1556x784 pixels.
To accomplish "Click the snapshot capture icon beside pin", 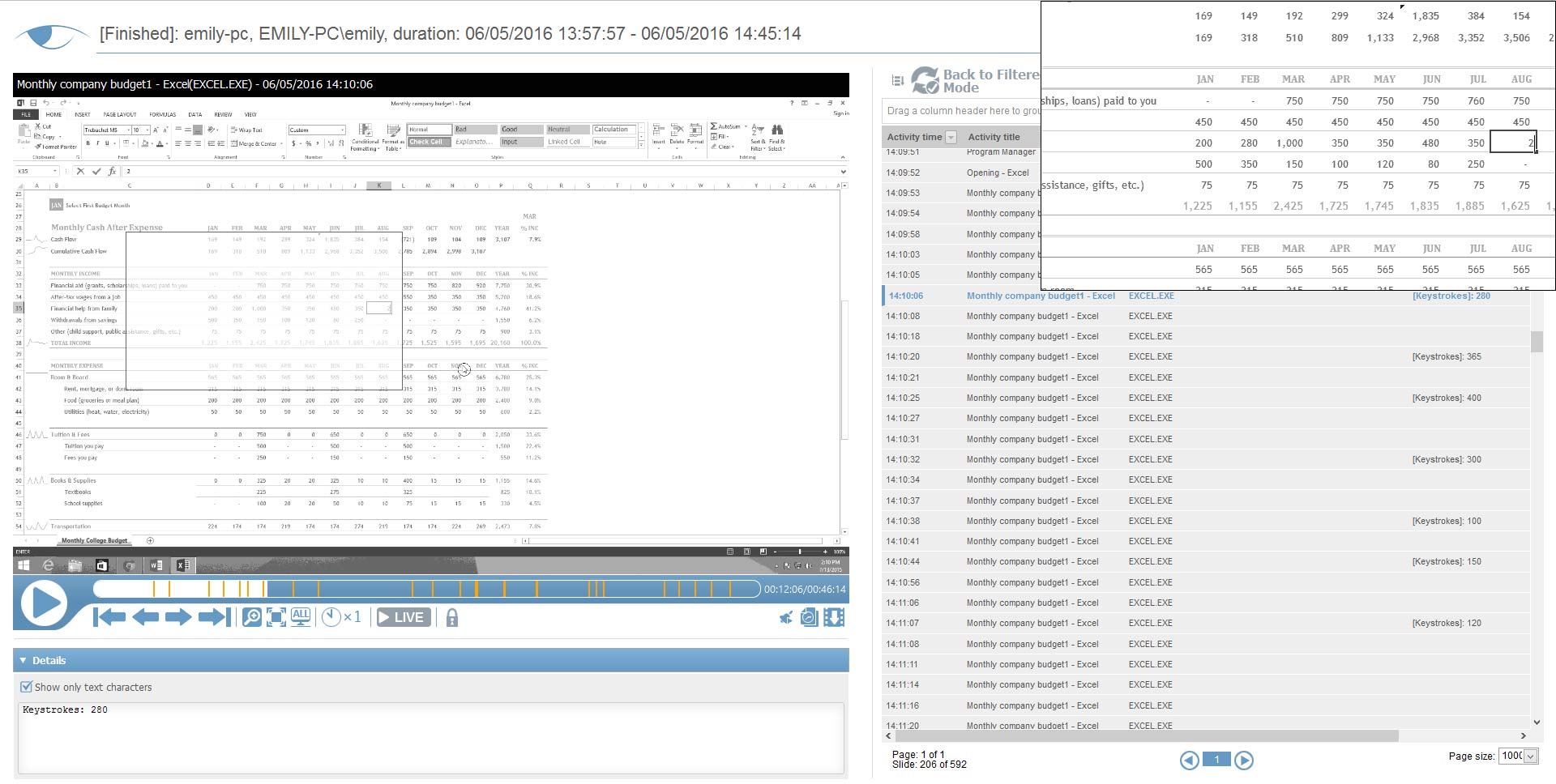I will (809, 618).
